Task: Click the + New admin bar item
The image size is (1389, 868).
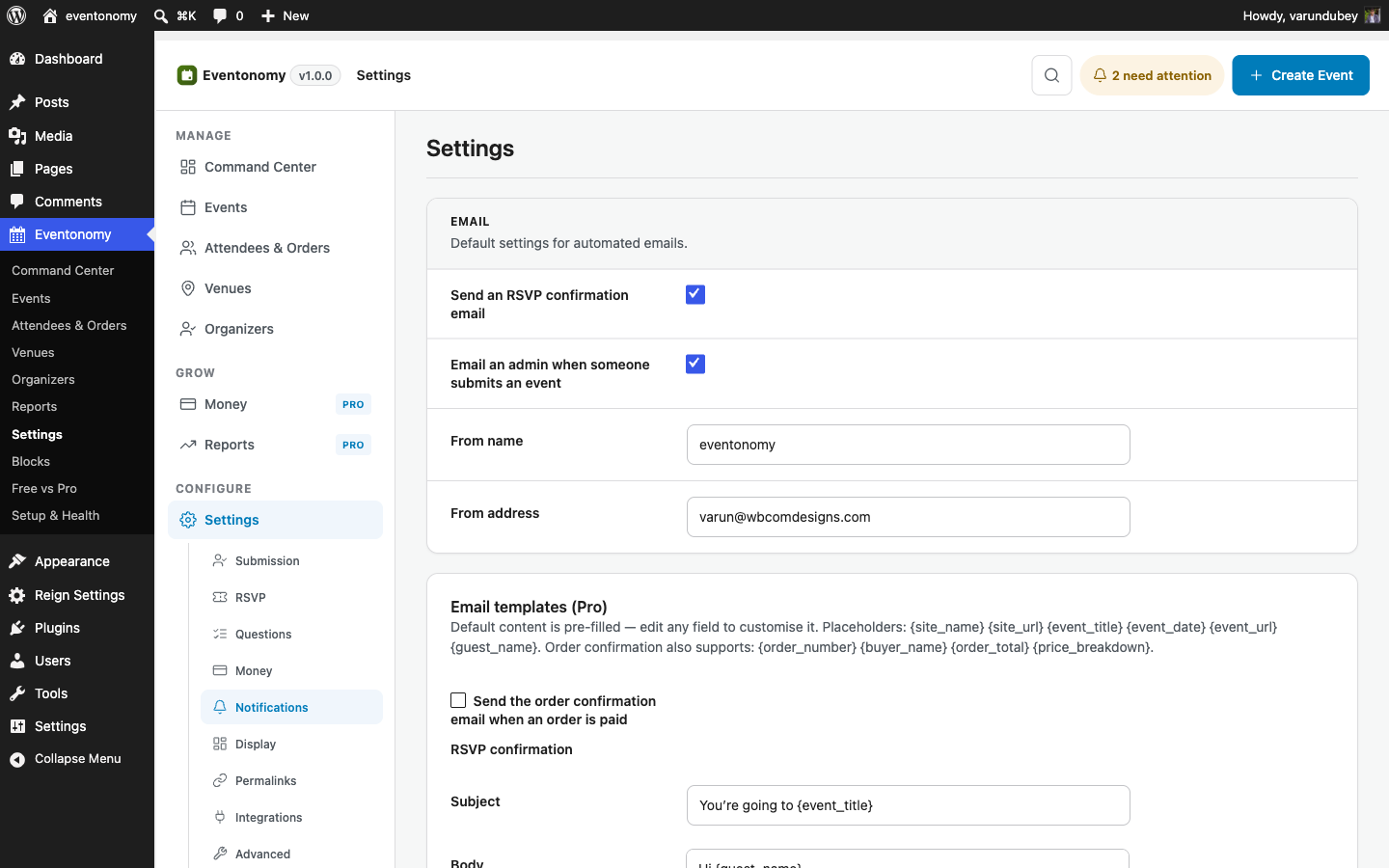Action: click(285, 15)
